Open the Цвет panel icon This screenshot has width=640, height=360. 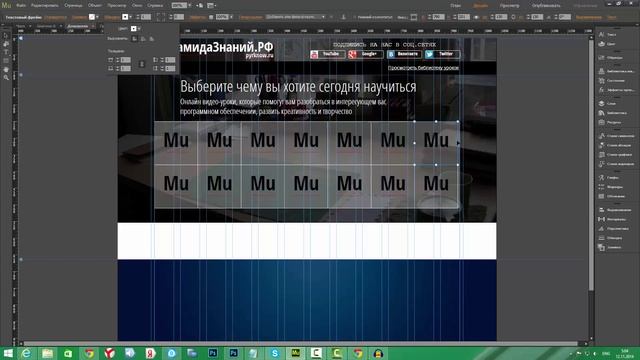tap(602, 44)
